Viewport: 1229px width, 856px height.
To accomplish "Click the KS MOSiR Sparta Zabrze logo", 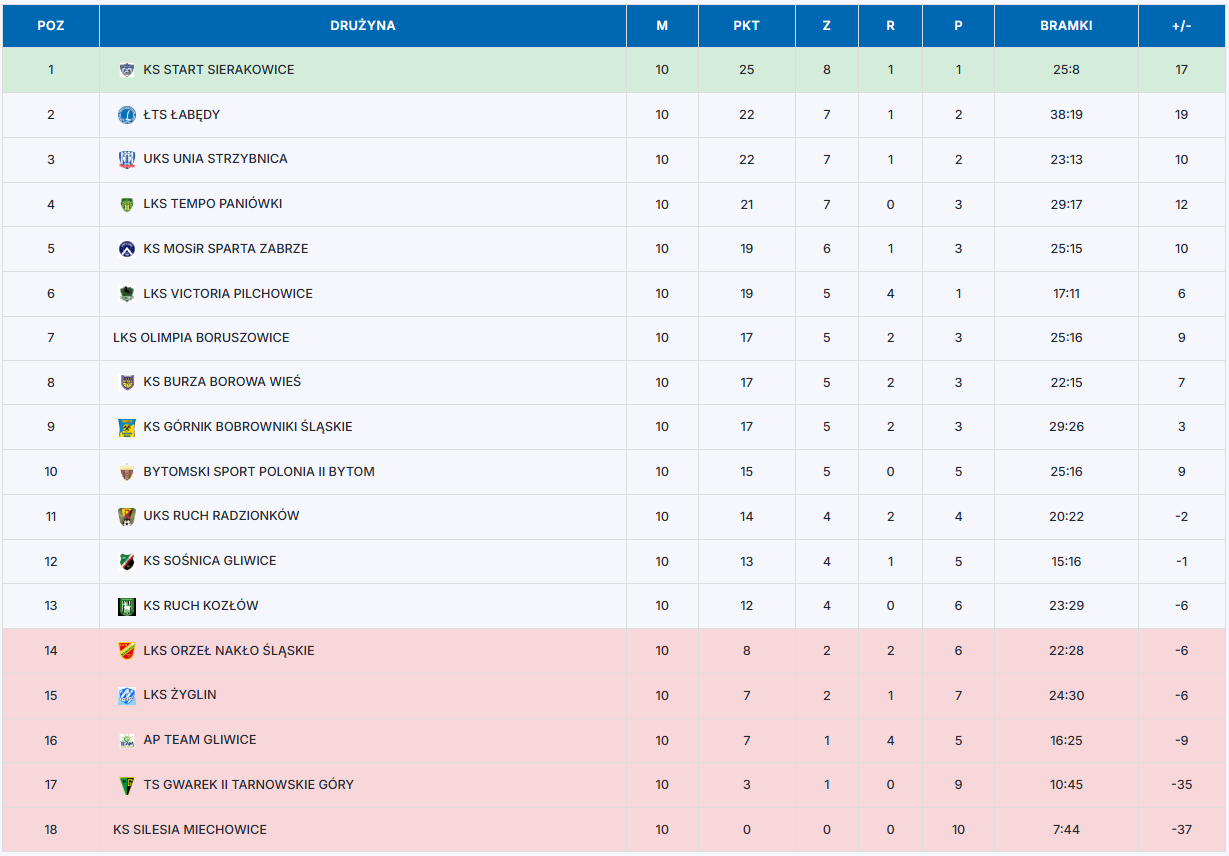I will (126, 249).
